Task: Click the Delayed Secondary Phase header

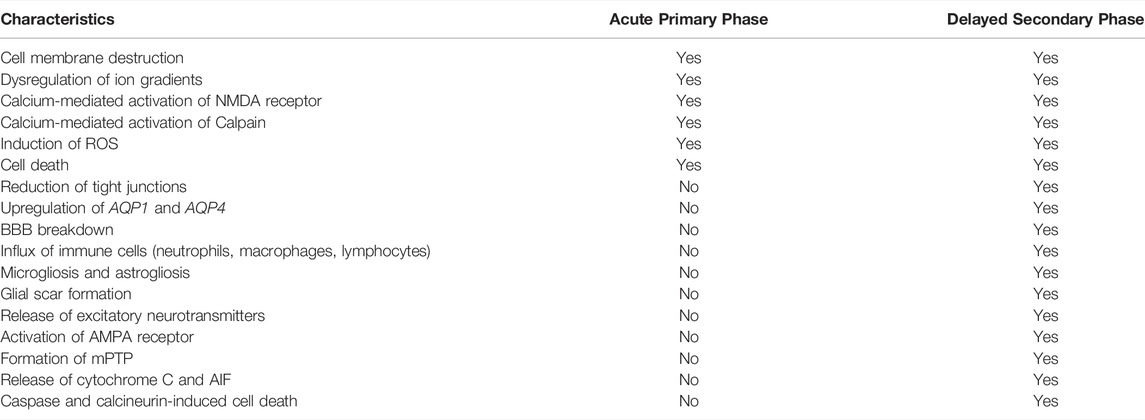Action: tap(1046, 20)
